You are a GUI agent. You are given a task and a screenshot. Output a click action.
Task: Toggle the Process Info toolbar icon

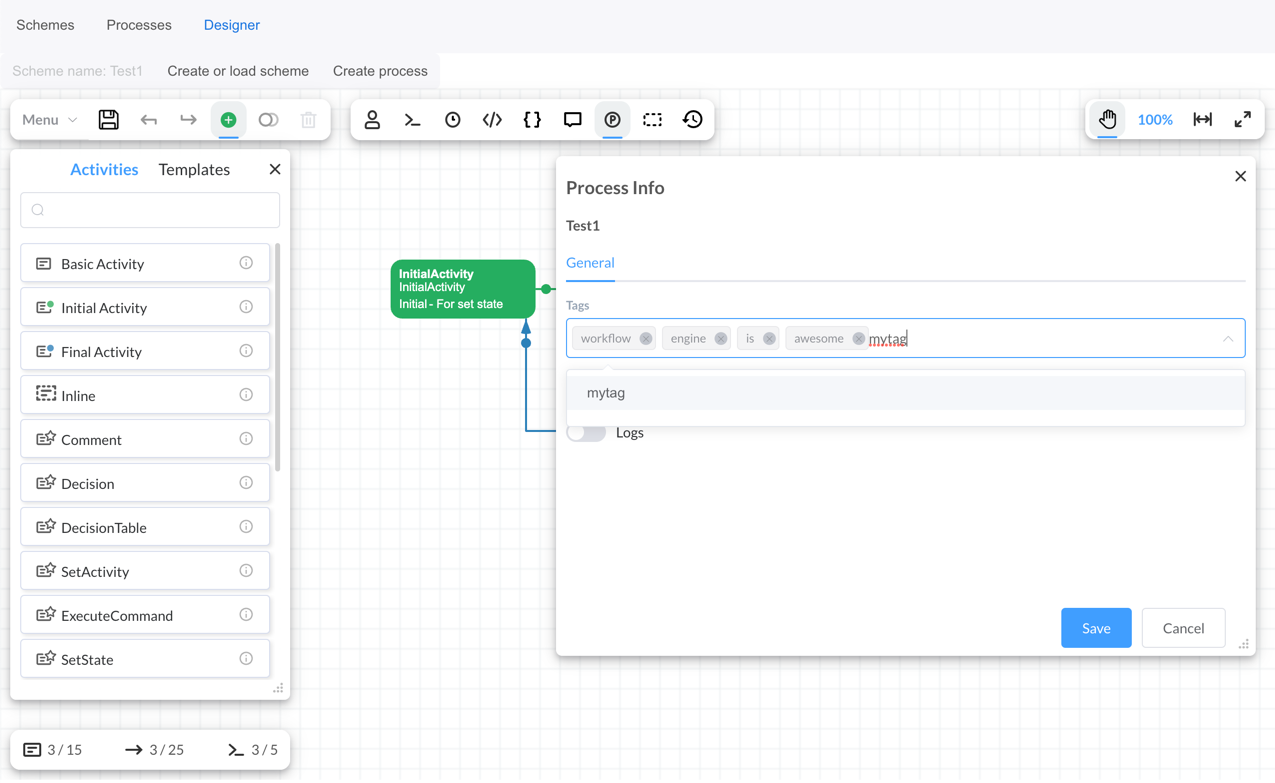point(612,120)
